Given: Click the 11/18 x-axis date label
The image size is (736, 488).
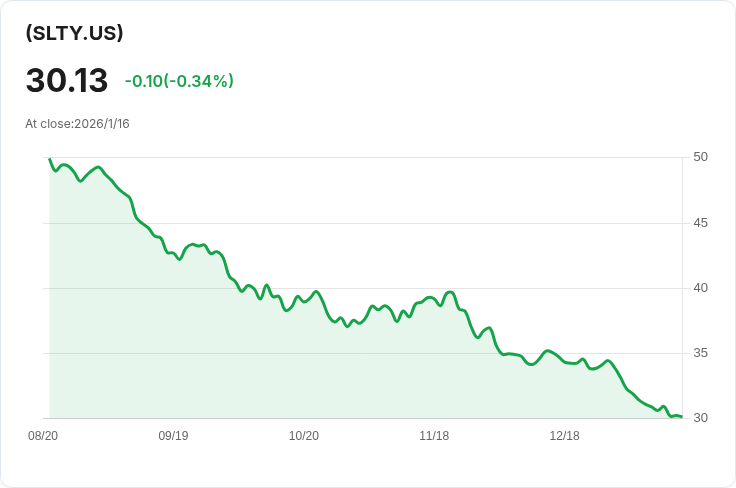Looking at the screenshot, I should click(x=434, y=436).
